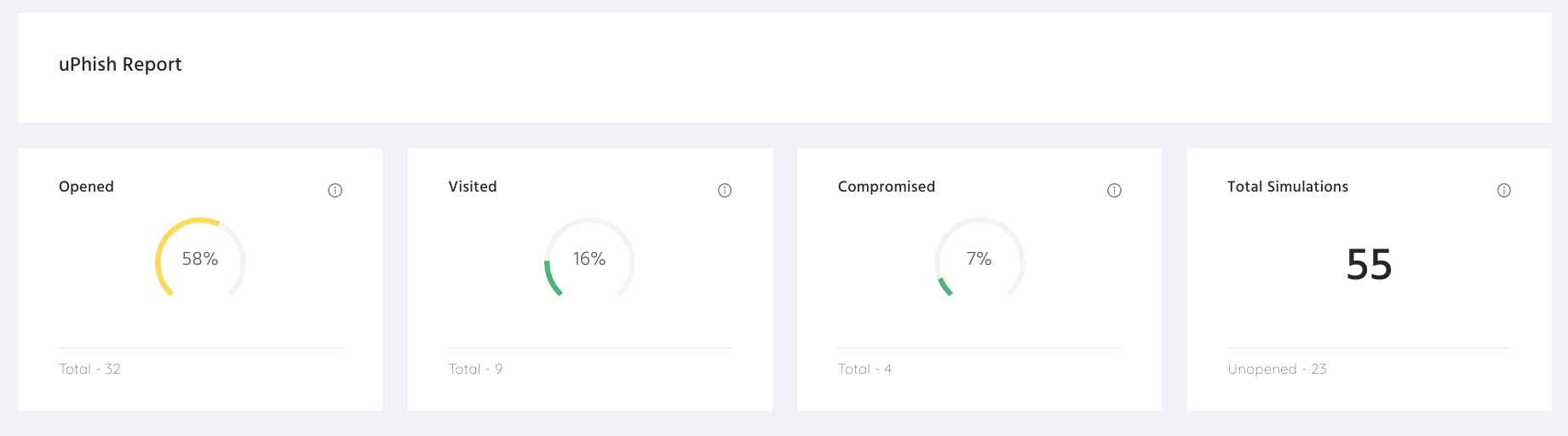
Task: Select the Total - 4 footer text
Action: point(864,369)
